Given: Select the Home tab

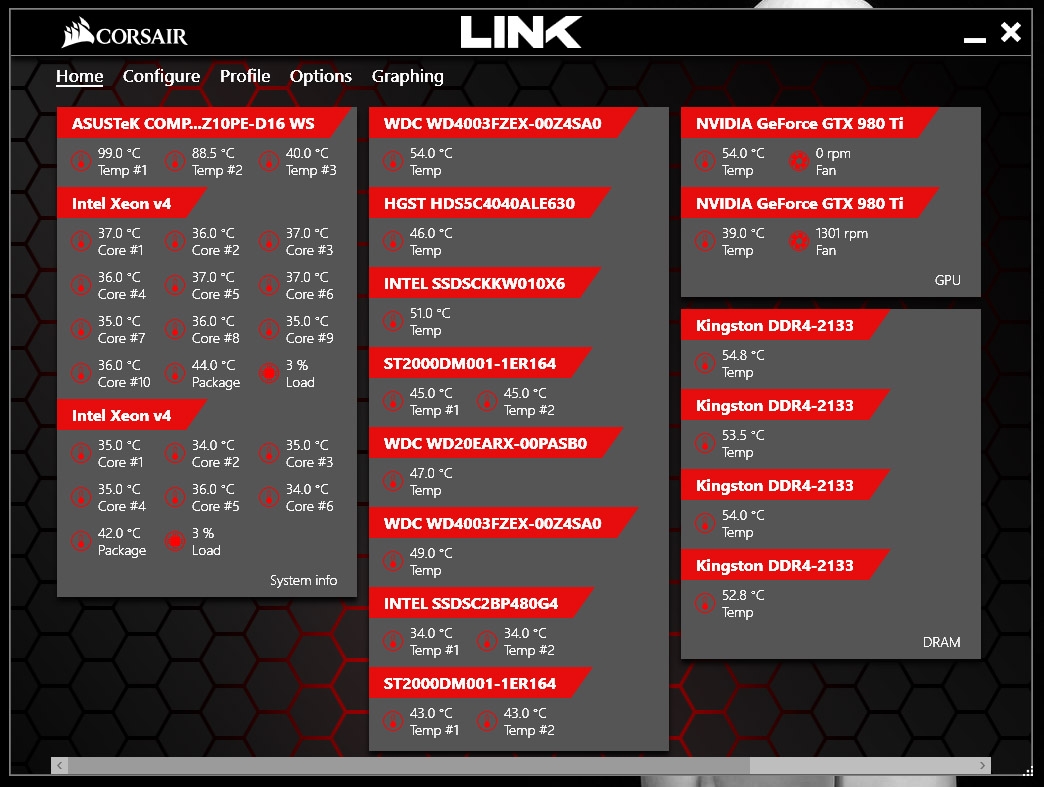Looking at the screenshot, I should (x=79, y=76).
